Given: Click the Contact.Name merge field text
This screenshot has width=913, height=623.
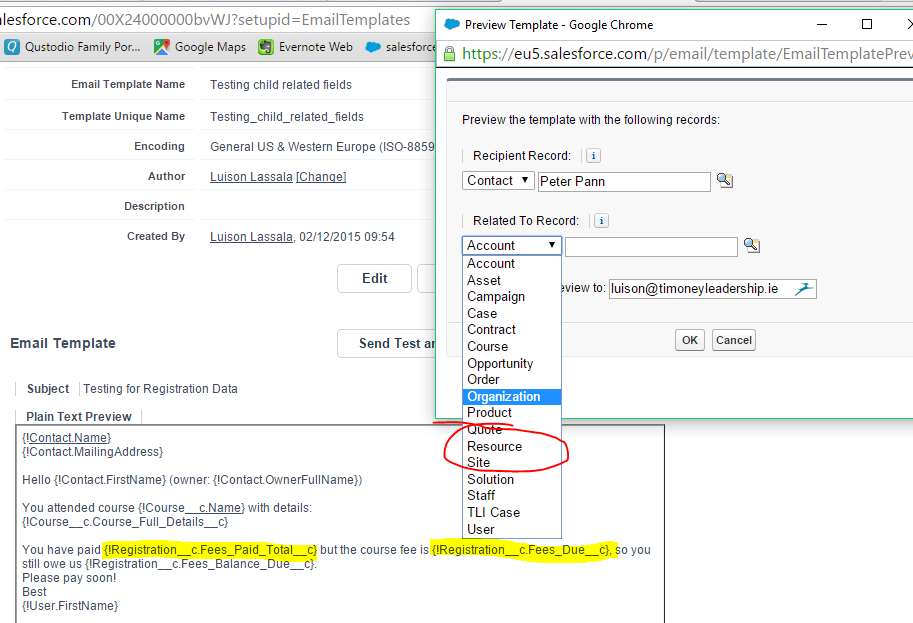Looking at the screenshot, I should coord(66,438).
